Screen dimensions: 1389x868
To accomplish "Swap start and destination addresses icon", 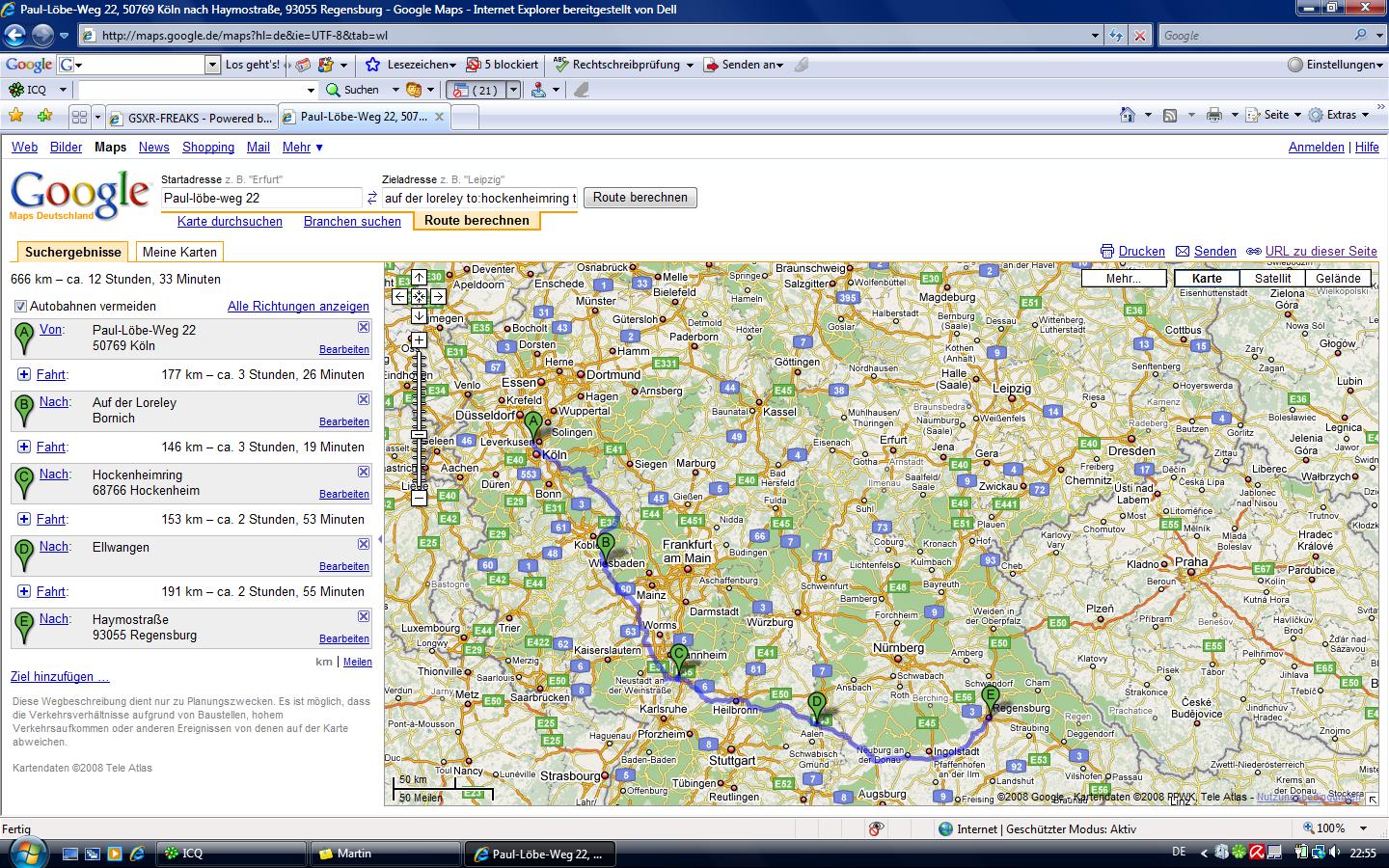I will tap(372, 198).
